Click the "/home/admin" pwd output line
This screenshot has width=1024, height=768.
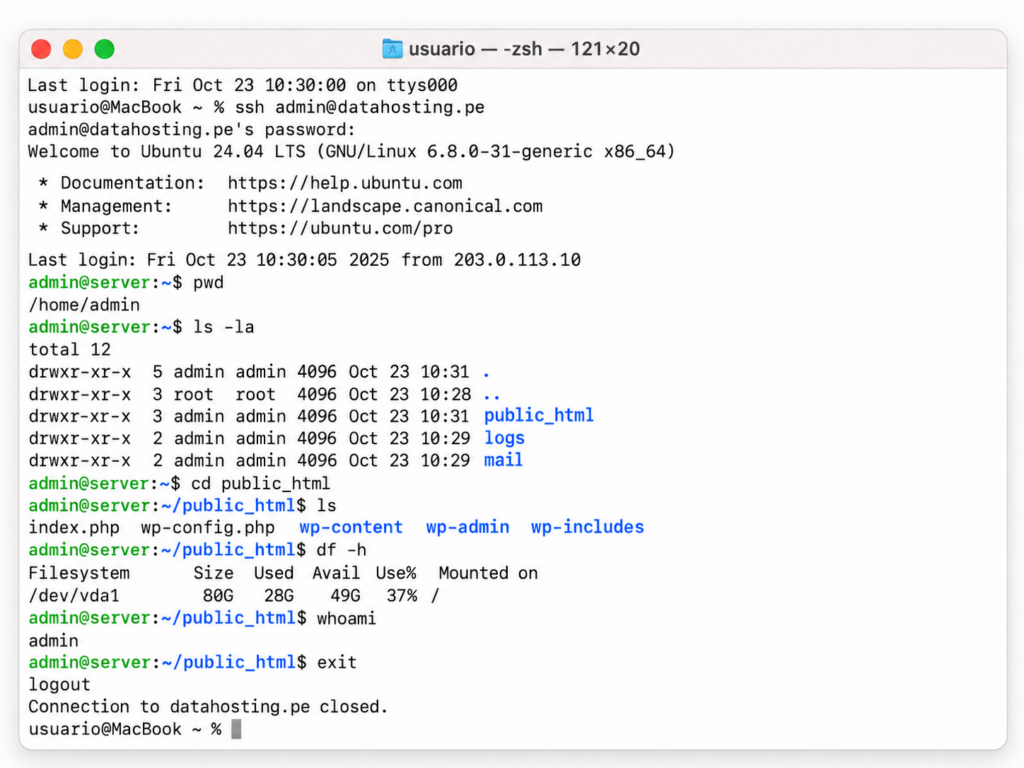click(x=84, y=305)
